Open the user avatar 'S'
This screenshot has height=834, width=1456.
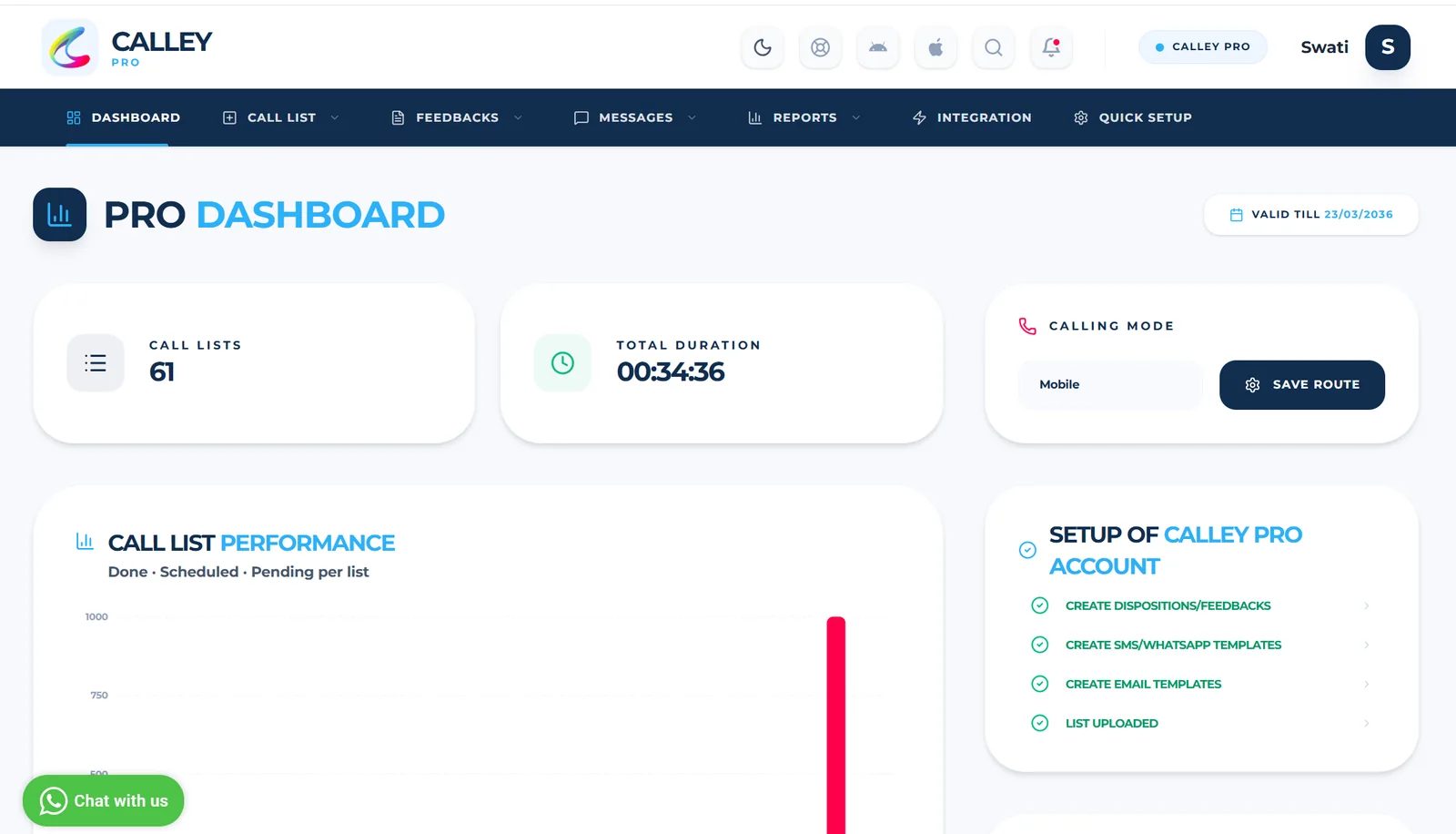(1388, 47)
